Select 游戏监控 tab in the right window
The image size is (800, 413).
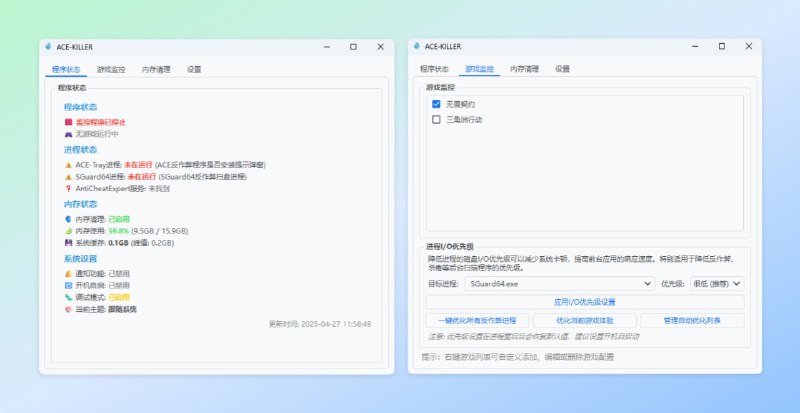480,69
